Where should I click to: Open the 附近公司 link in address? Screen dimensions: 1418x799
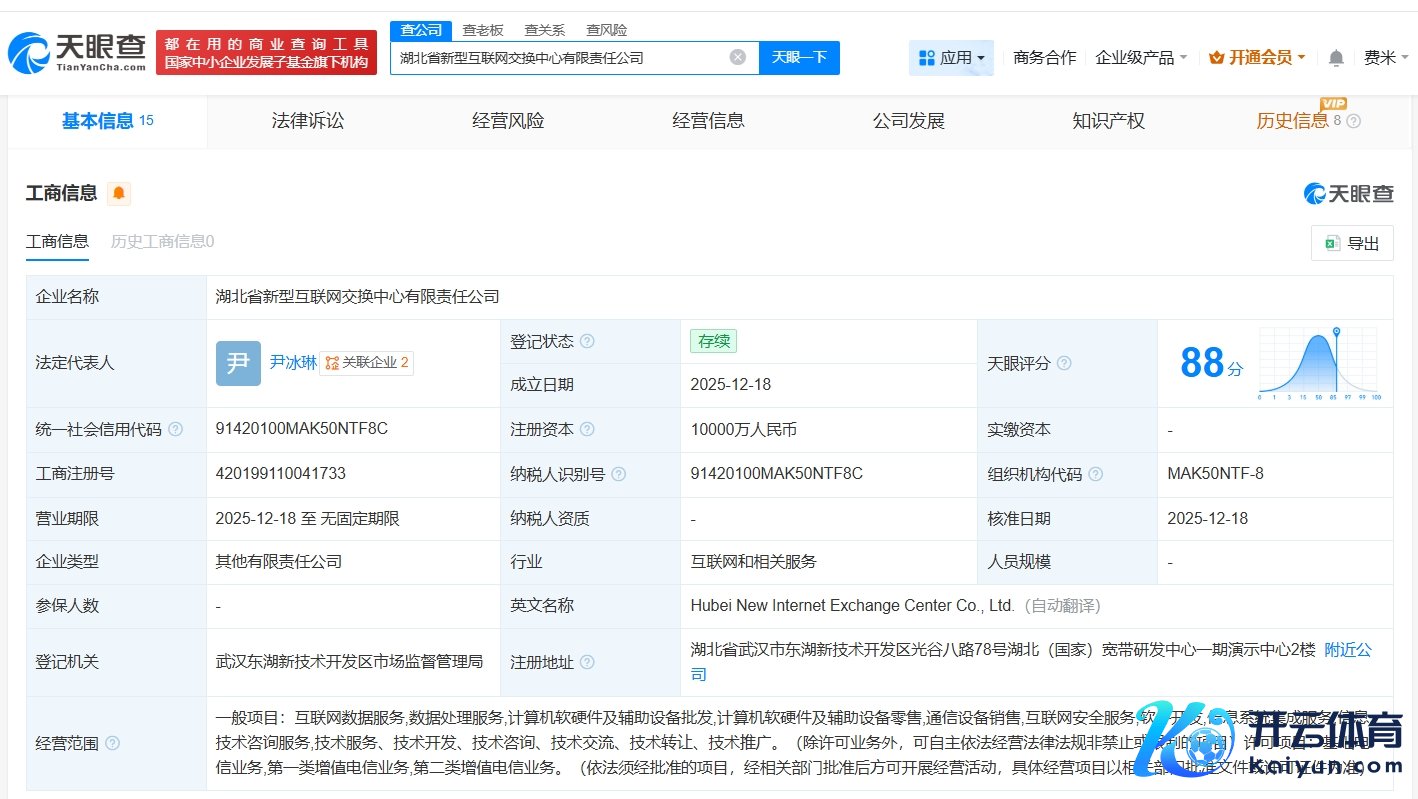tap(1347, 650)
